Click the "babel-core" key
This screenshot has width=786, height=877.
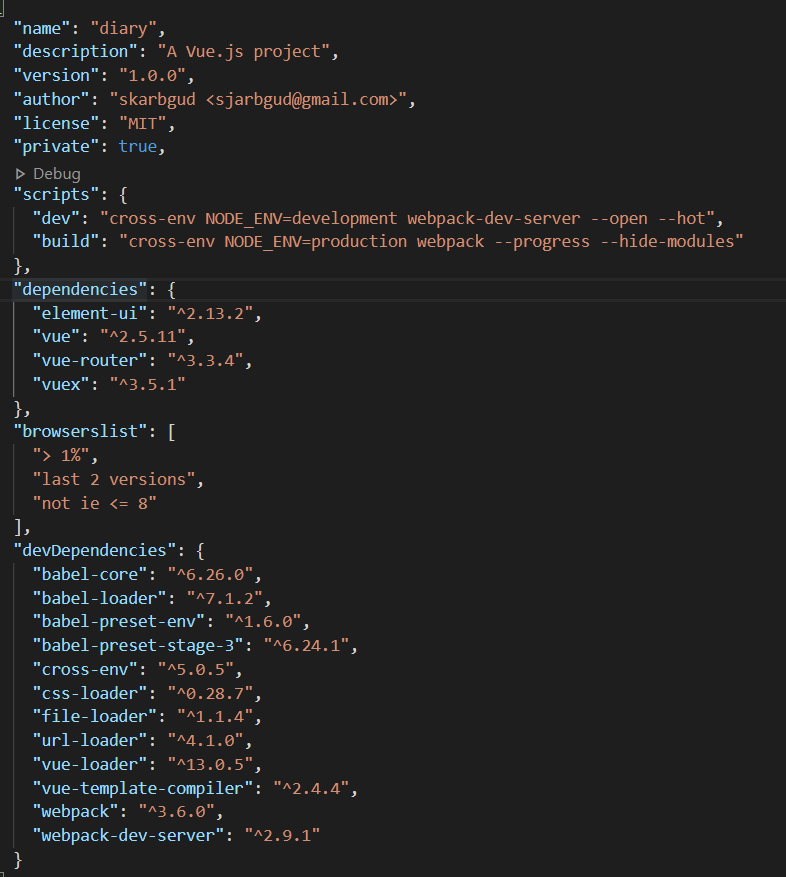click(90, 574)
